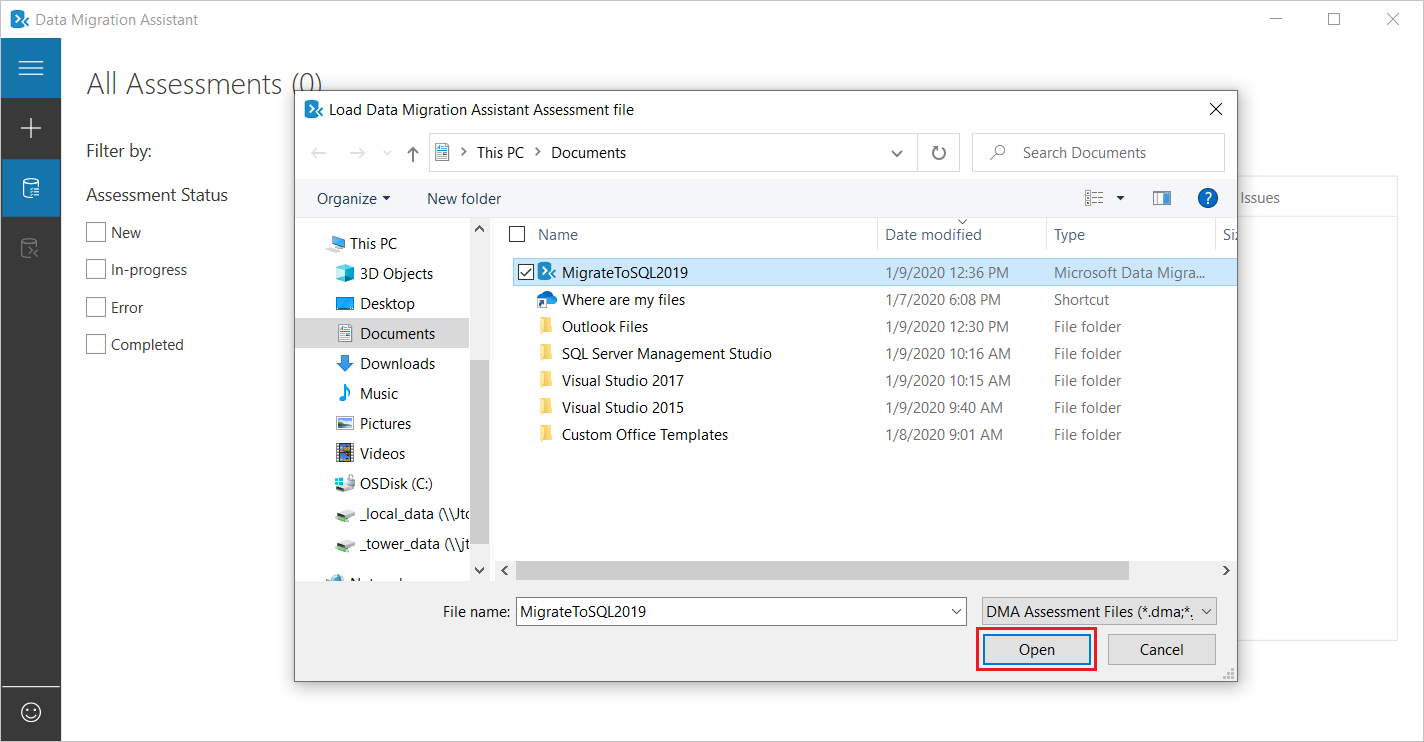Click the smiley feedback icon

[31, 713]
